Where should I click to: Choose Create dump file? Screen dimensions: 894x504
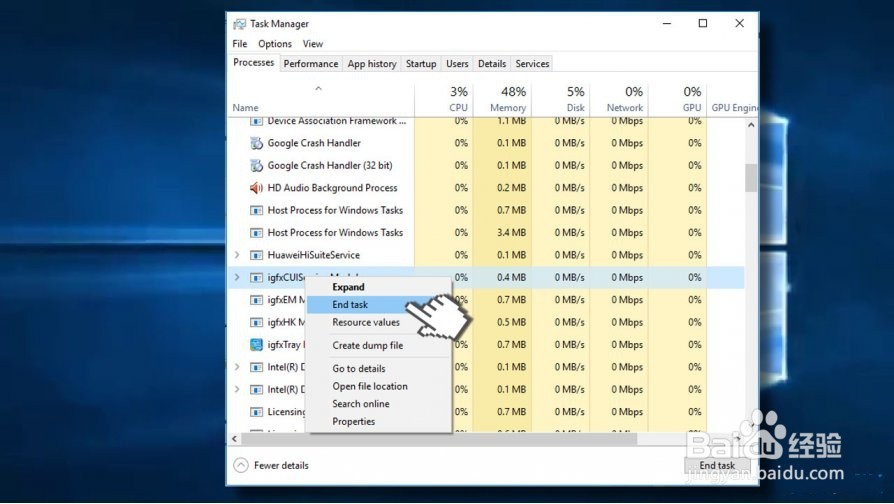pyautogui.click(x=379, y=346)
